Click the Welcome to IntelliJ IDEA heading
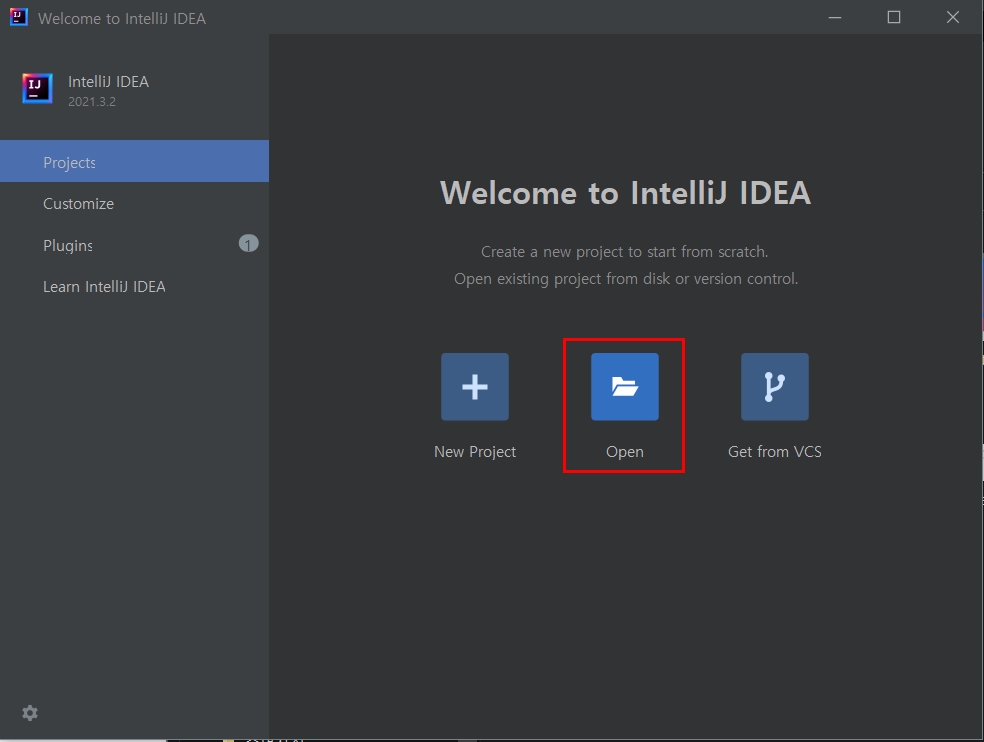 (x=625, y=193)
